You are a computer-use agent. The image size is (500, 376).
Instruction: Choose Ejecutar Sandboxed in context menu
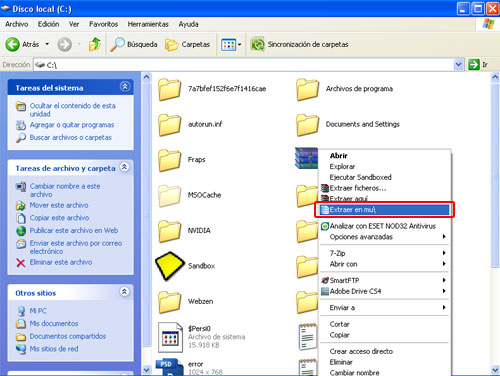[x=384, y=177]
